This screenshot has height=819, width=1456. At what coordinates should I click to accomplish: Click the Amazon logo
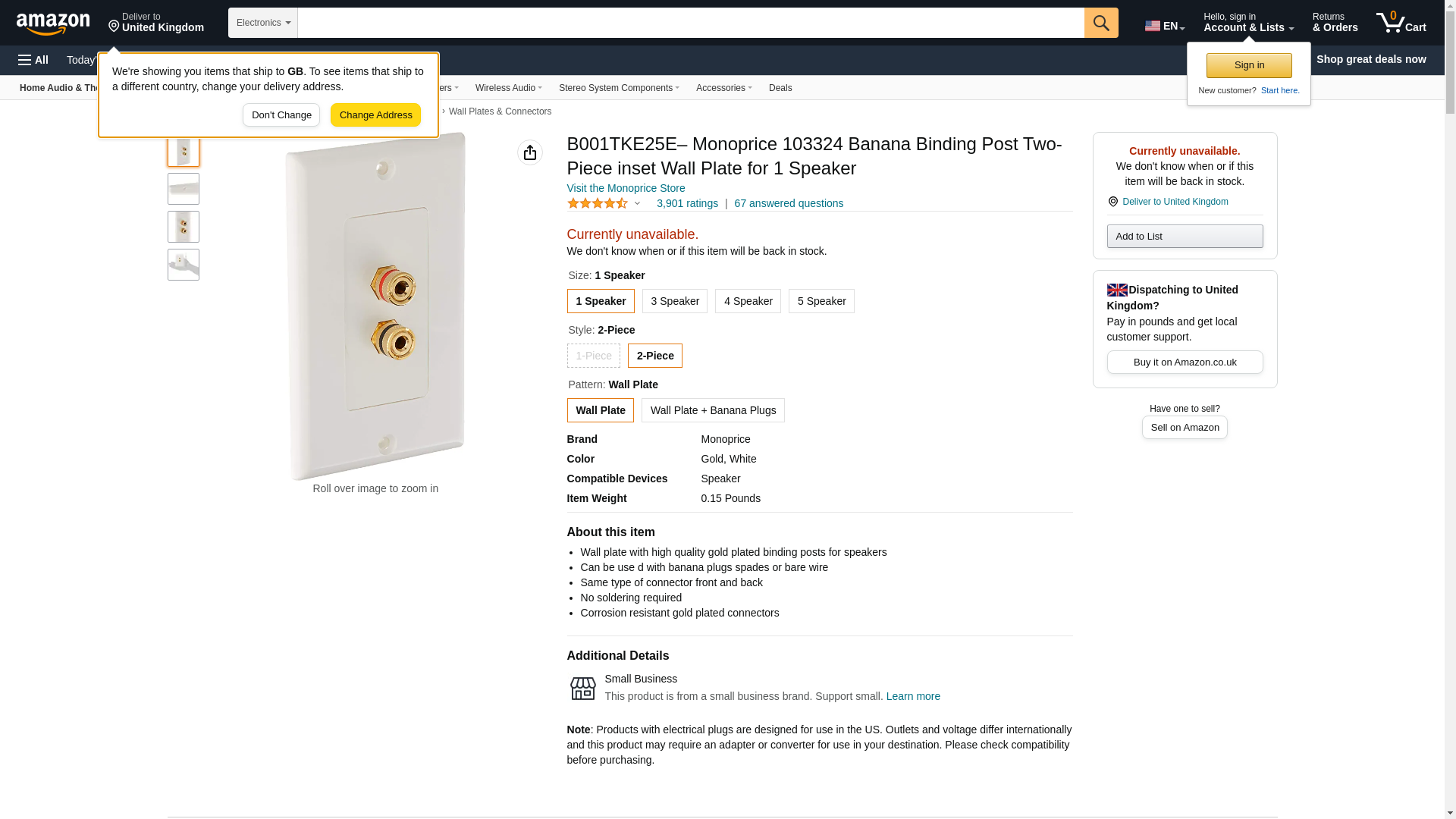pyautogui.click(x=53, y=24)
